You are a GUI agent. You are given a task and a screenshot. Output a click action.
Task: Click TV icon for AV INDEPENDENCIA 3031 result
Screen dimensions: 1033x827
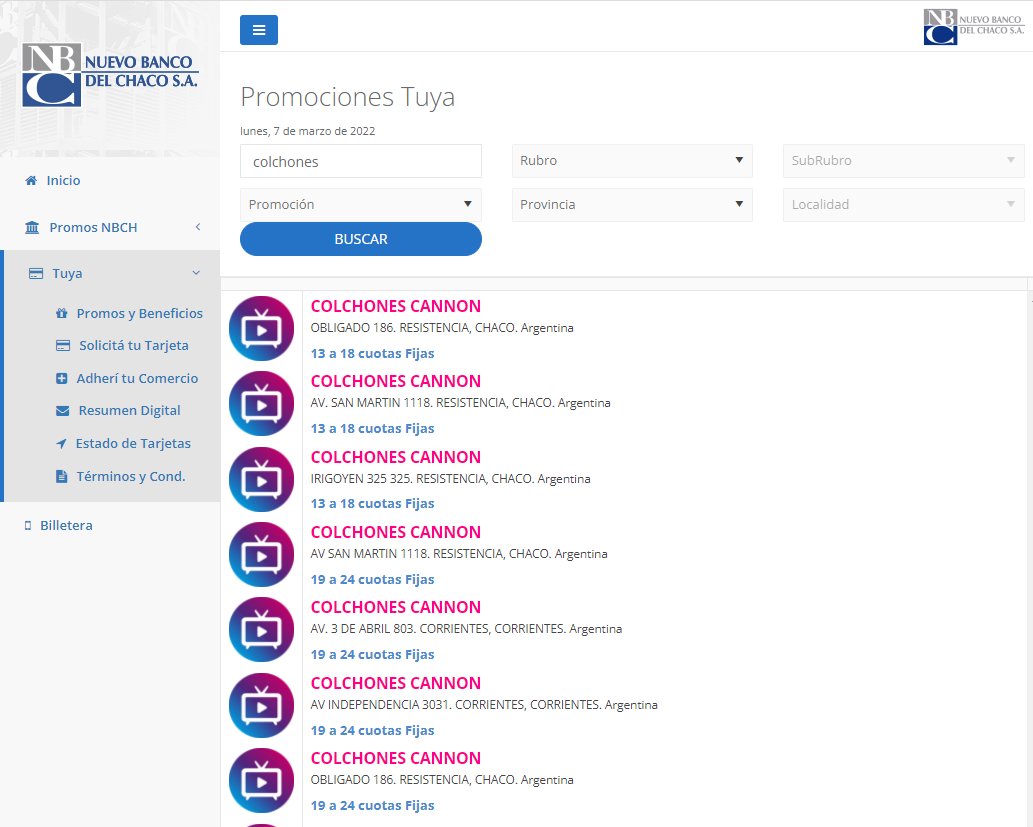[262, 705]
